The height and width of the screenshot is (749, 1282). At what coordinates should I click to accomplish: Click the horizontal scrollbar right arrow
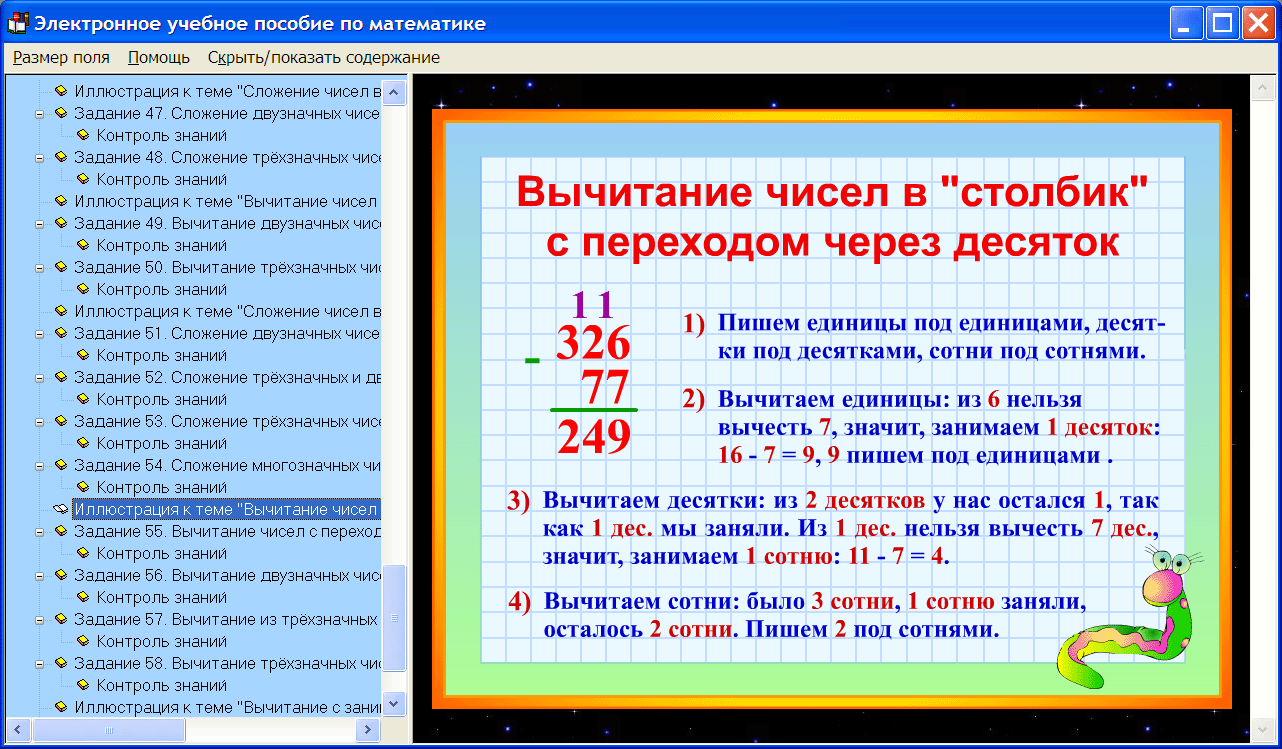[369, 729]
